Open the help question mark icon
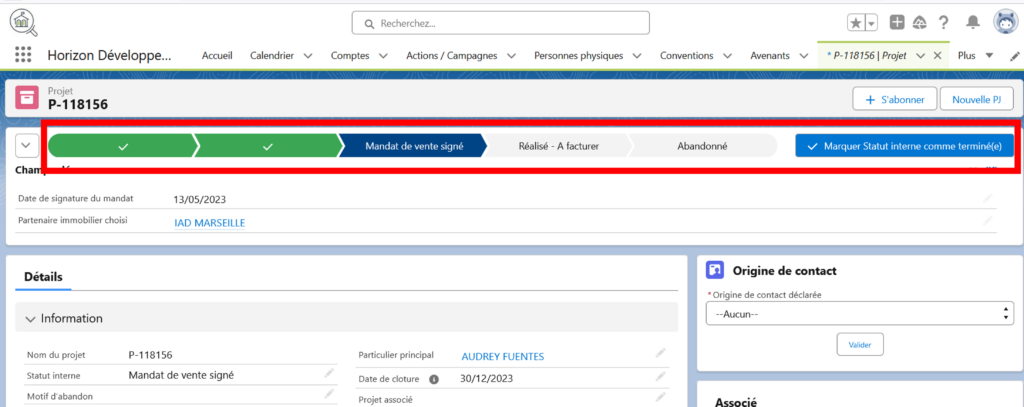 [x=943, y=22]
